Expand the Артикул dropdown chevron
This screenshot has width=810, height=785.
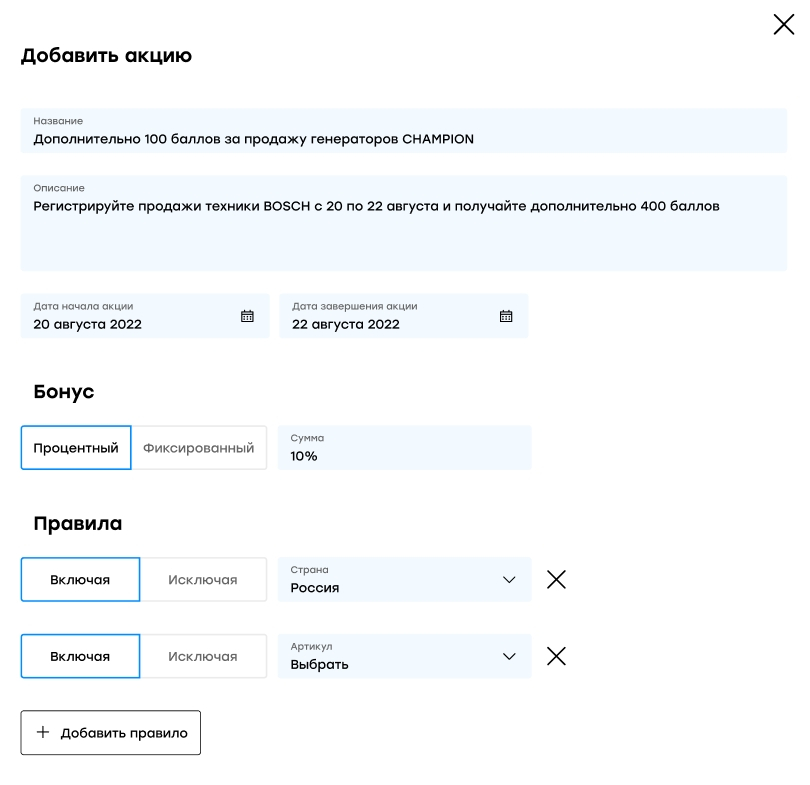[509, 657]
